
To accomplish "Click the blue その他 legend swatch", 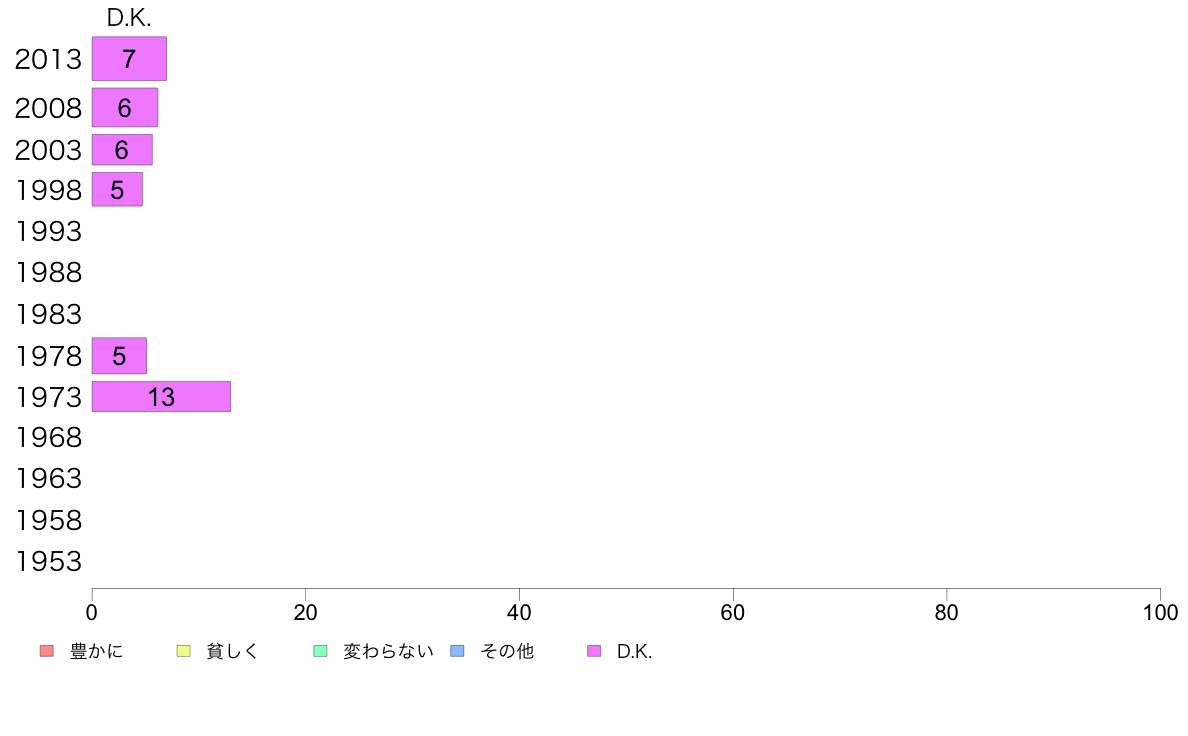I will (x=458, y=651).
